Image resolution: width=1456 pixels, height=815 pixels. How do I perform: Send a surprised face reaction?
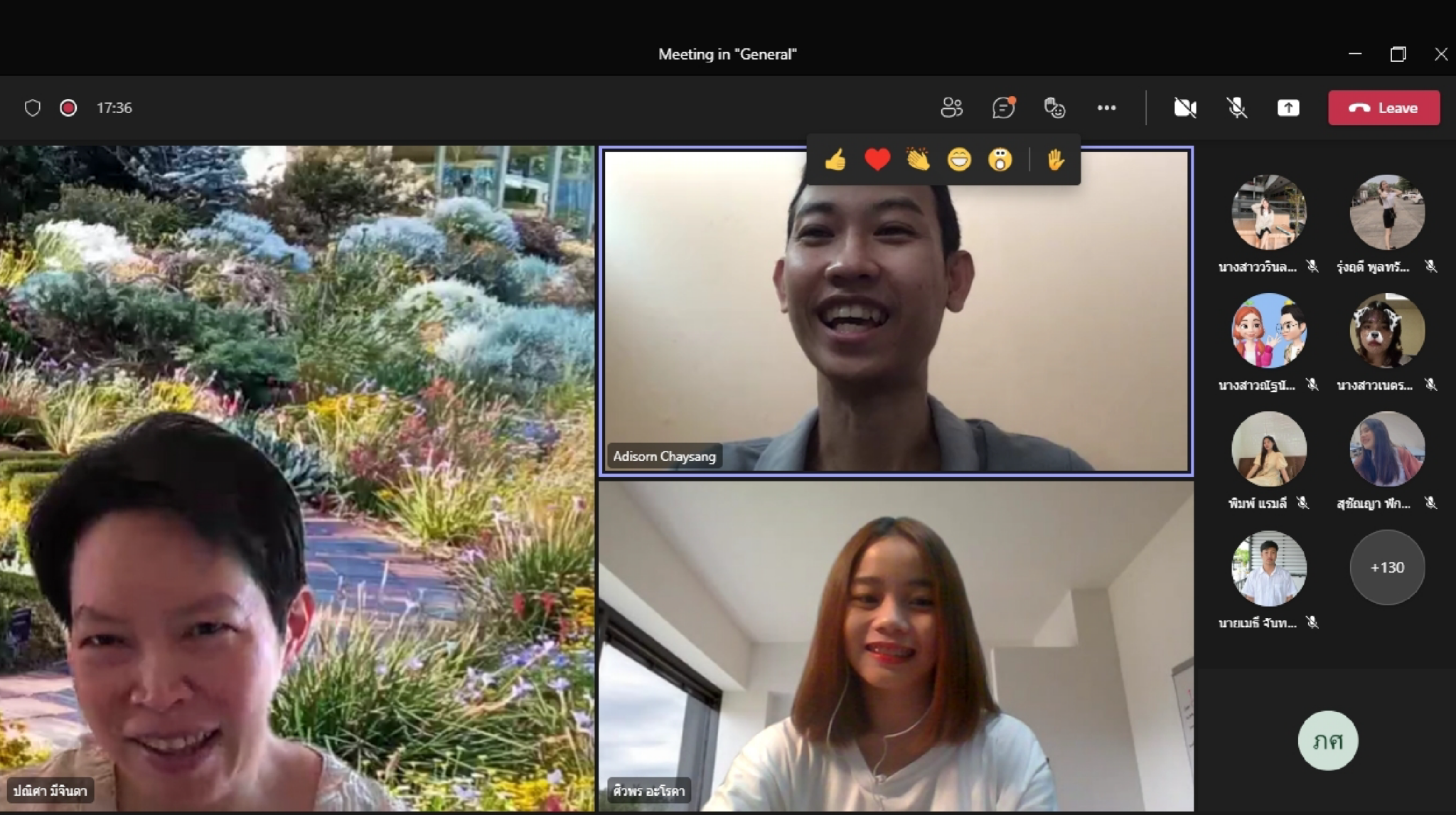point(1000,160)
